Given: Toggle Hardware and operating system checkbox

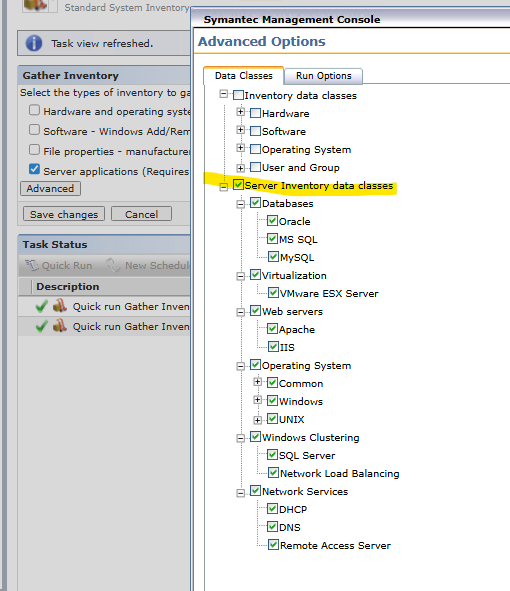Looking at the screenshot, I should (34, 110).
